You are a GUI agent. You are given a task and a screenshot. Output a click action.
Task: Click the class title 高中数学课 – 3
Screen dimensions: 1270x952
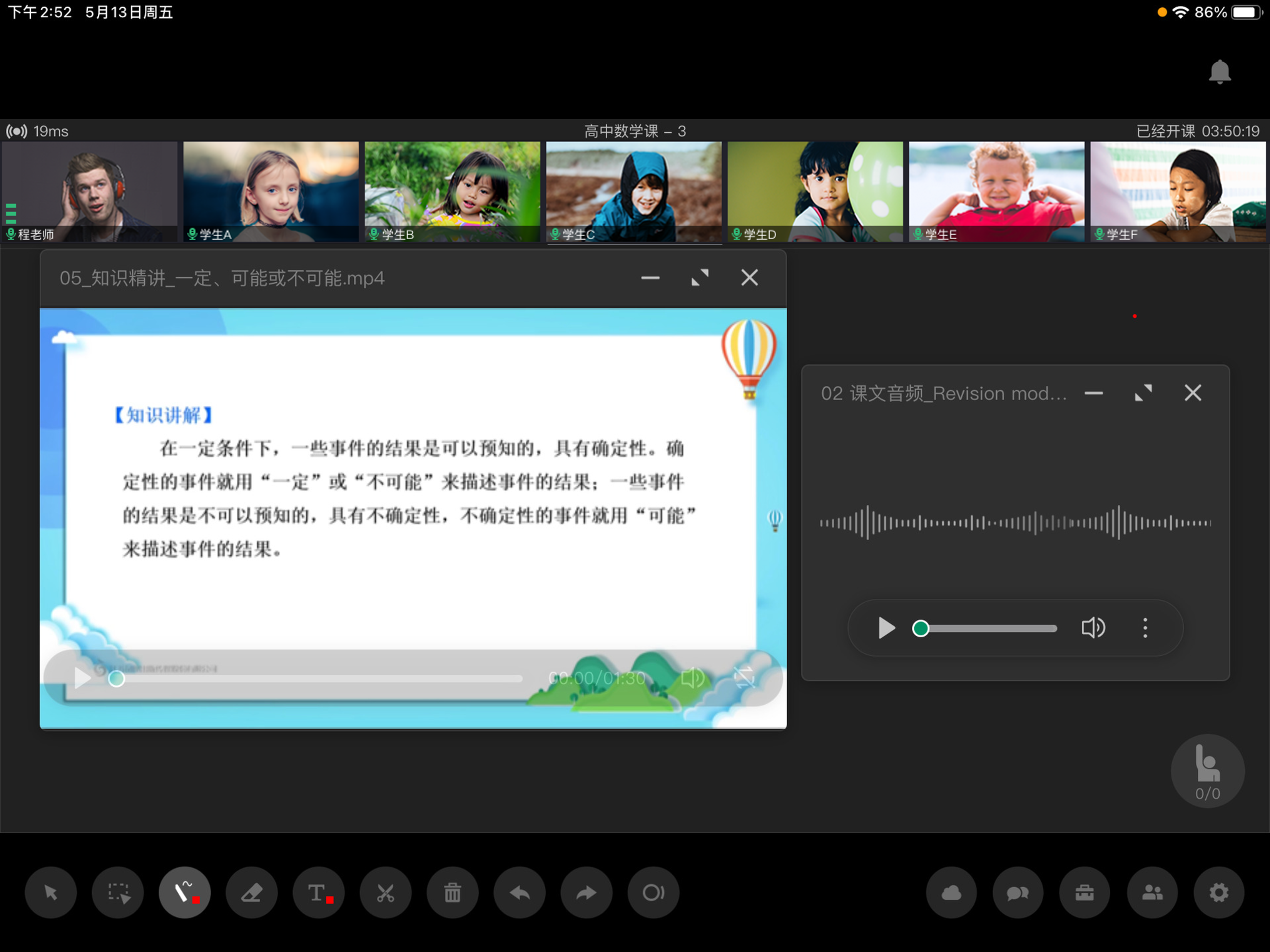tap(635, 132)
